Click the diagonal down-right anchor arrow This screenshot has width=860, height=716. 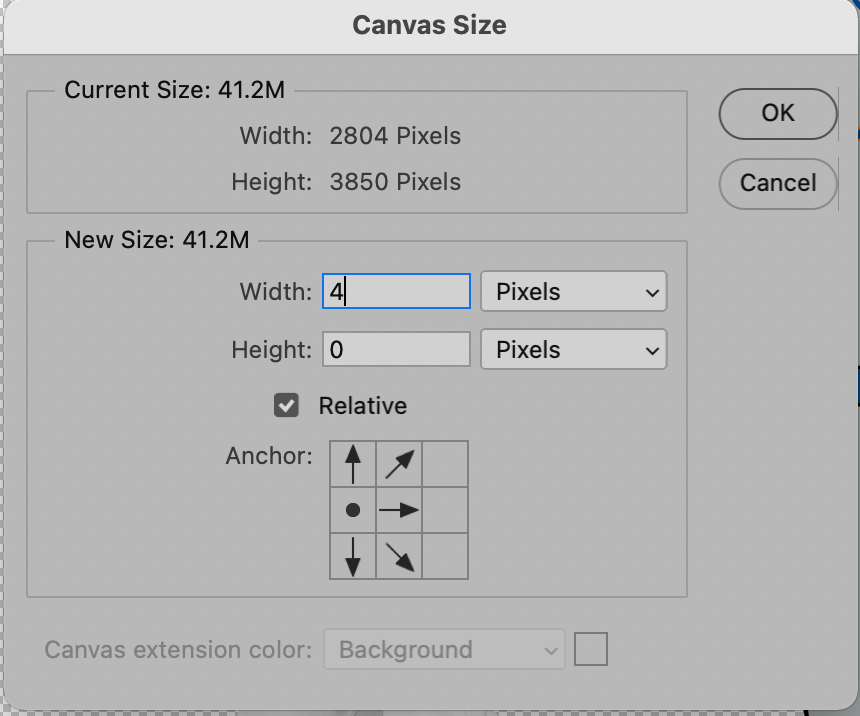pyautogui.click(x=398, y=556)
